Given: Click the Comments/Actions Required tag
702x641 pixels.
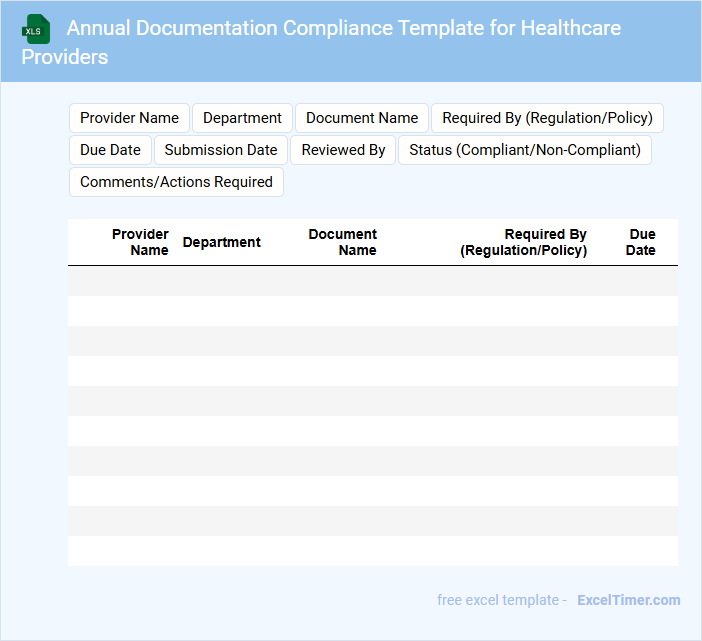Looking at the screenshot, I should pos(176,182).
